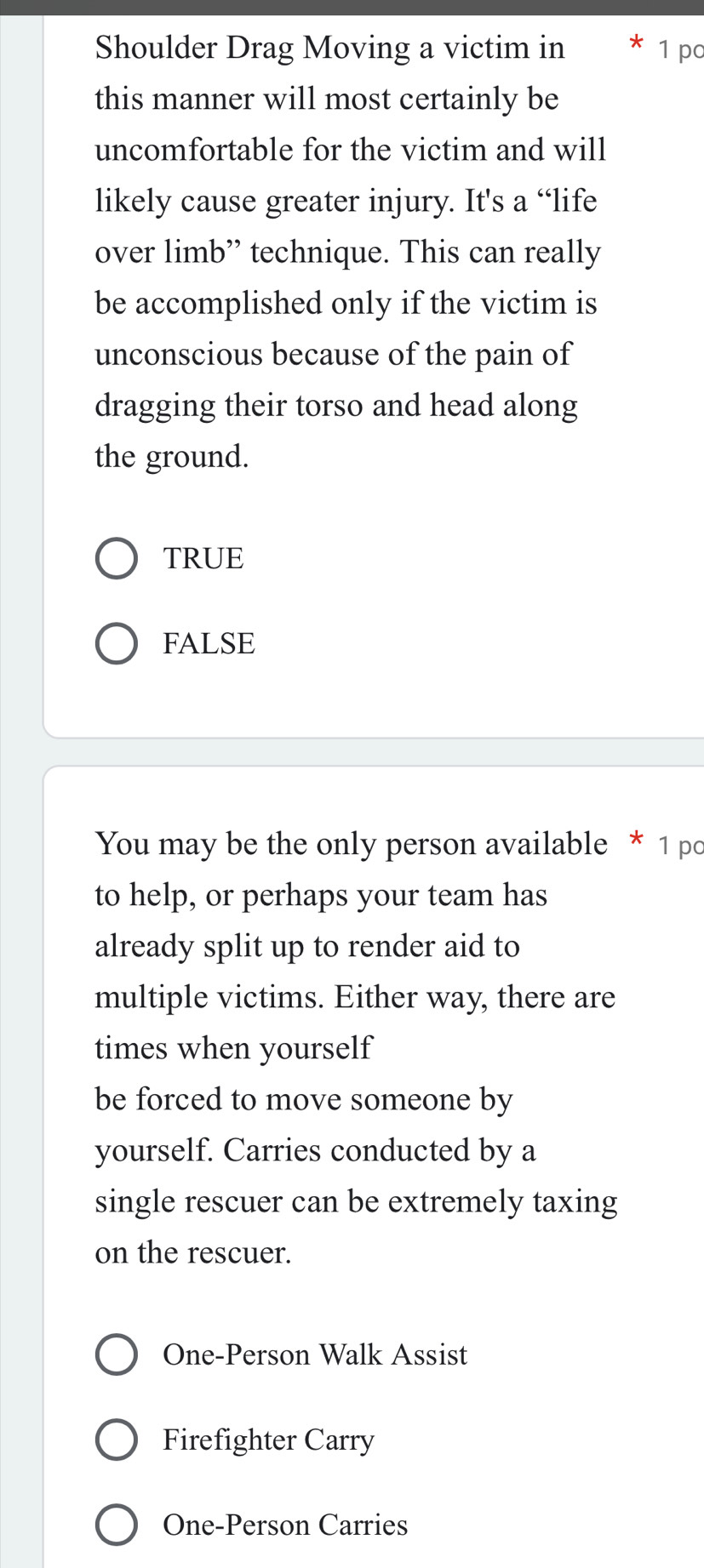Click the 'on the rescuer.' ending text
Screen dimensions: 704x1568
194,1252
